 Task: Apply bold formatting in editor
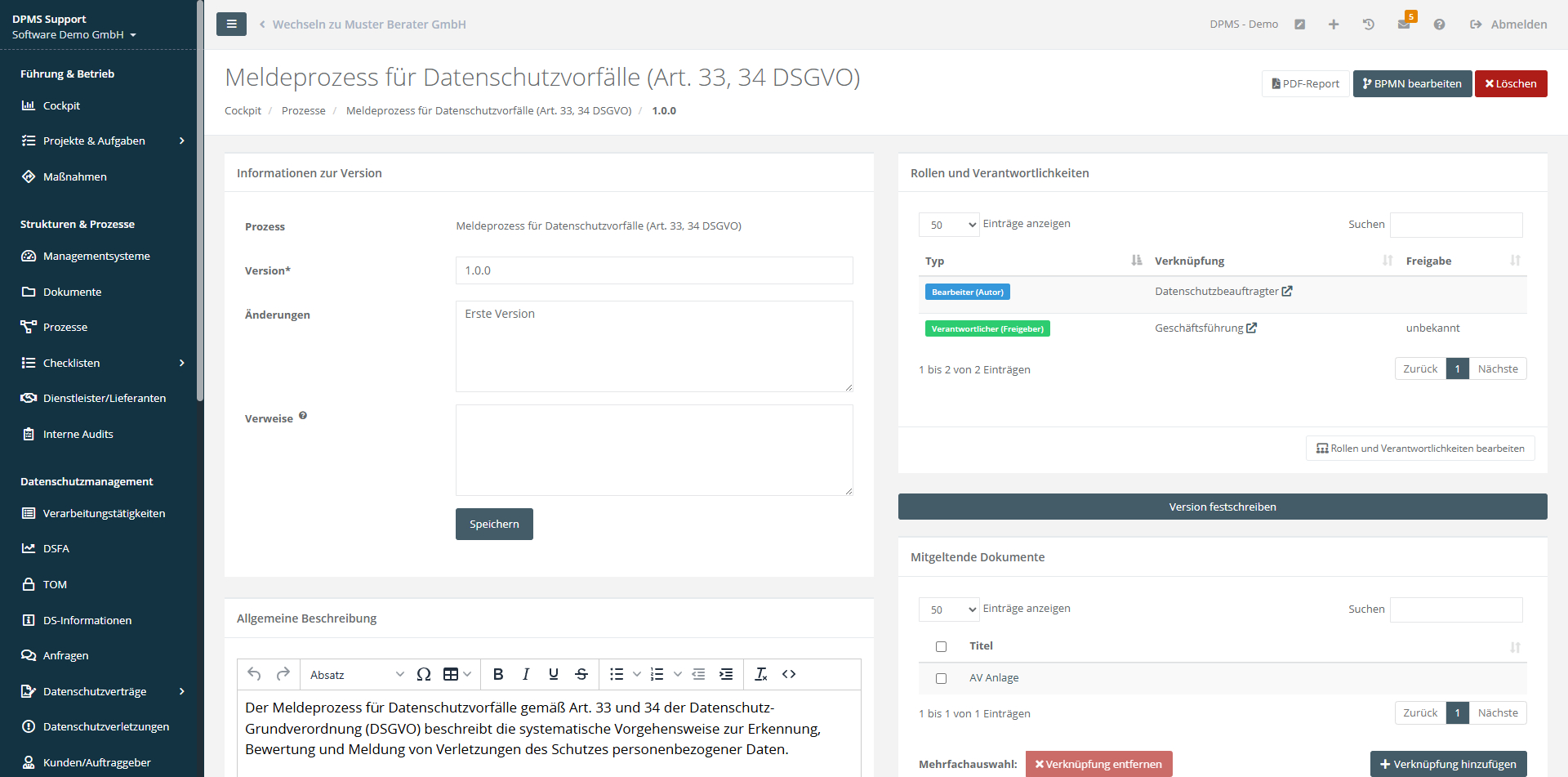pyautogui.click(x=497, y=674)
